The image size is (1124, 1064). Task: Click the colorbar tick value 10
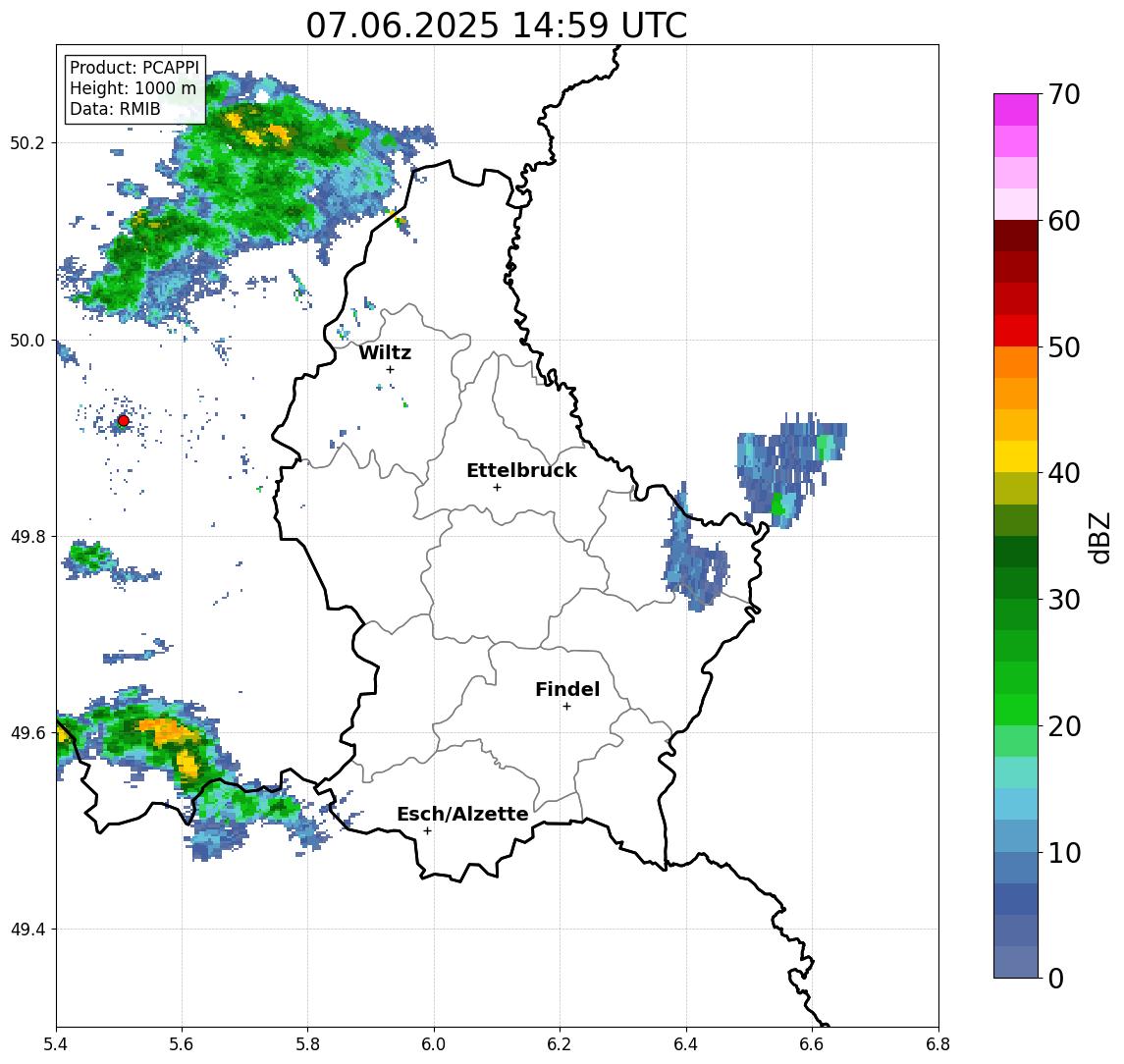point(1064,852)
